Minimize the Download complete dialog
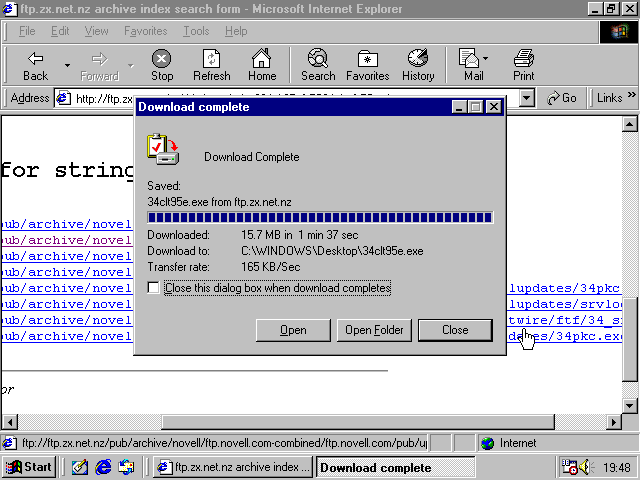The width and height of the screenshot is (640, 480). pos(459,107)
